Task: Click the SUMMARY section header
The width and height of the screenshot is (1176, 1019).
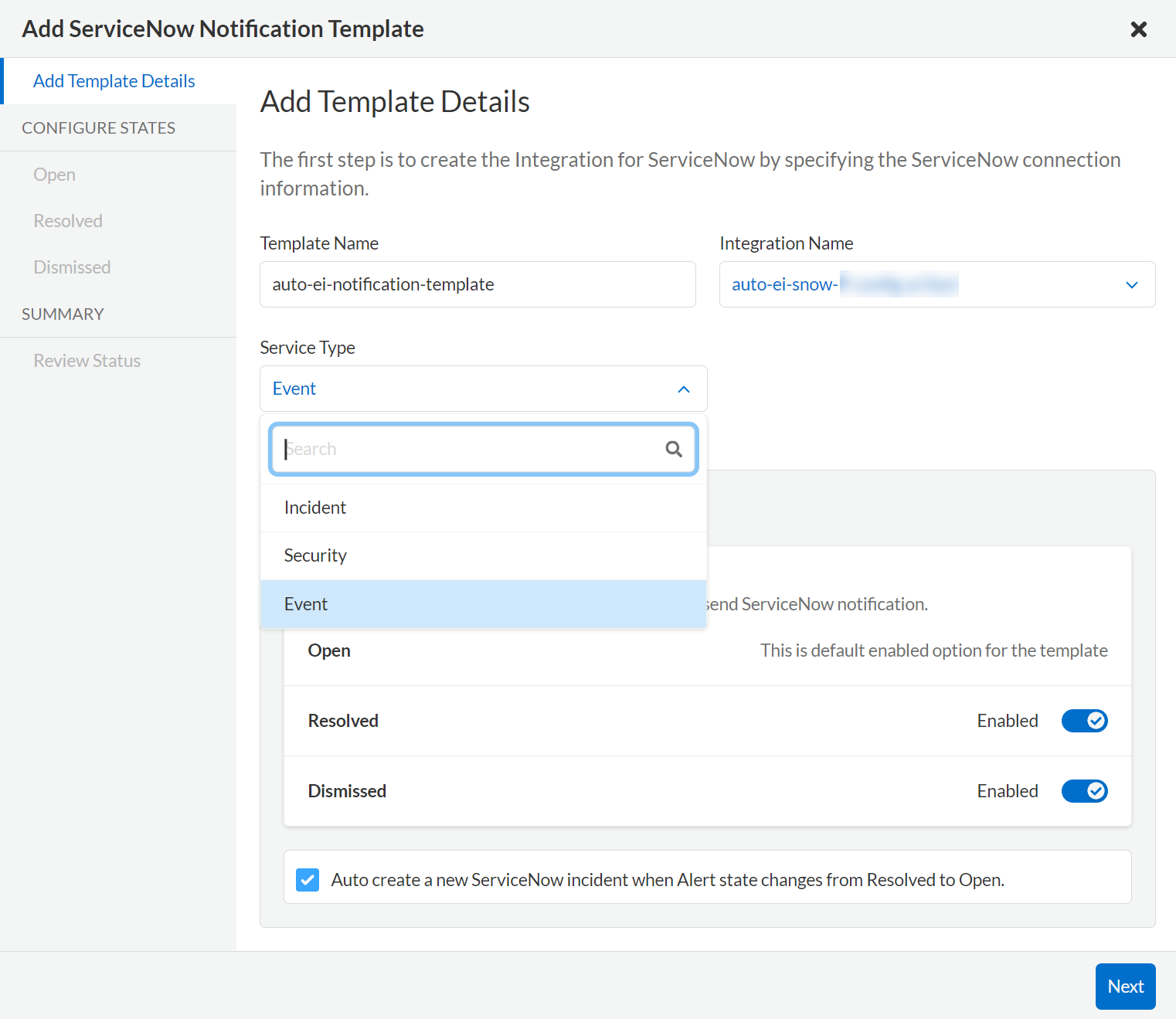Action: point(63,314)
